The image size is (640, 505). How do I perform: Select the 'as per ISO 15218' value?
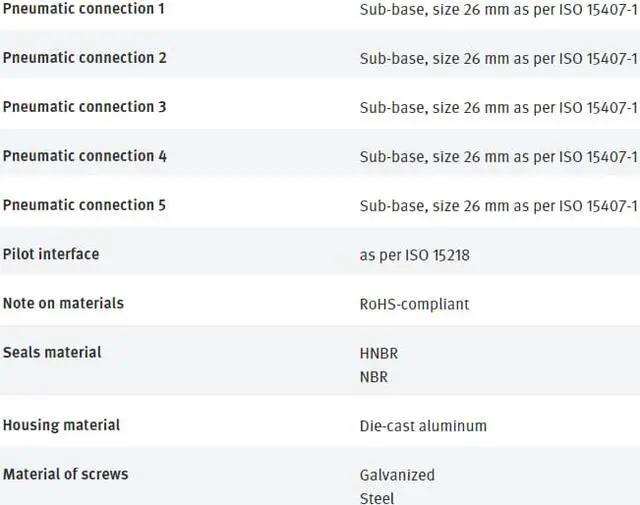tap(414, 255)
